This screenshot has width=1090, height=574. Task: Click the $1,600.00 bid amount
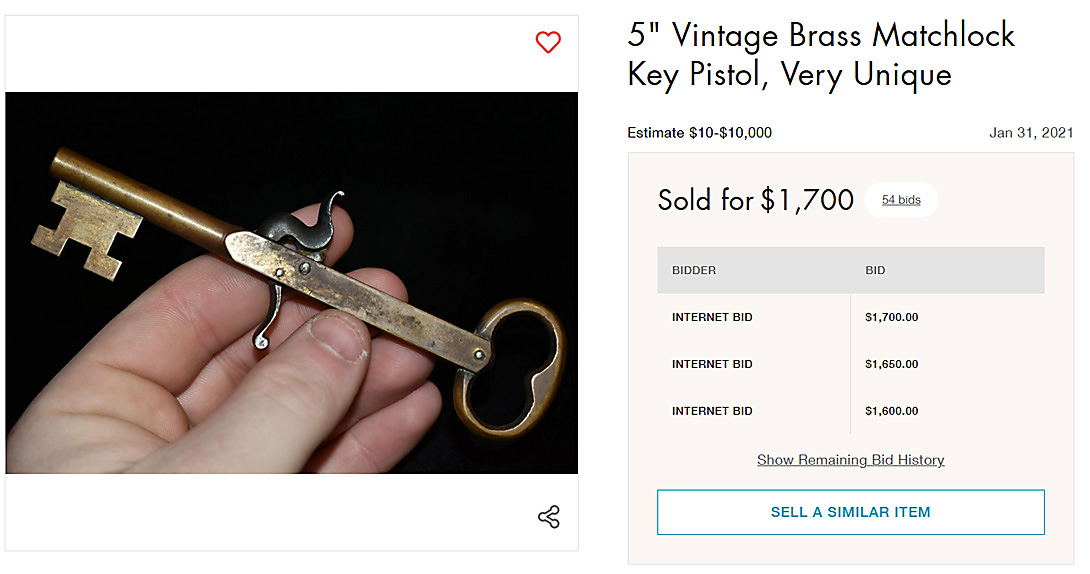[x=891, y=411]
